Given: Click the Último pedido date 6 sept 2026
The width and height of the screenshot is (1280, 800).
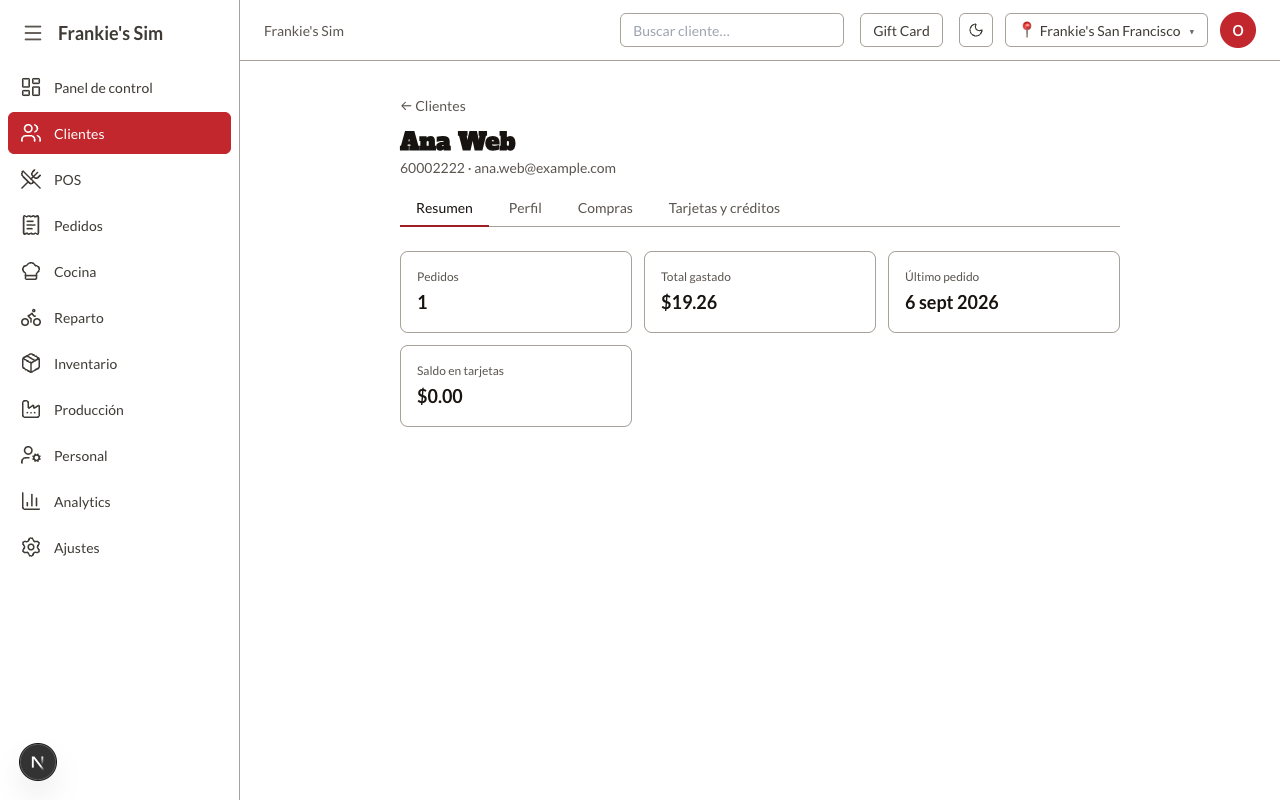Looking at the screenshot, I should click(952, 303).
